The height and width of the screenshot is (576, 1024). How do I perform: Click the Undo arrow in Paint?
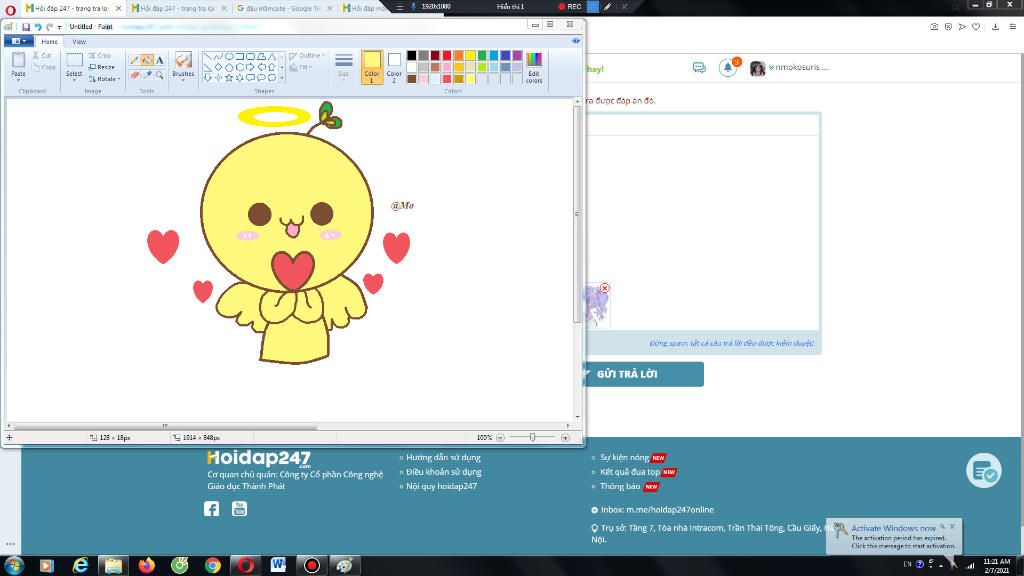[x=38, y=27]
